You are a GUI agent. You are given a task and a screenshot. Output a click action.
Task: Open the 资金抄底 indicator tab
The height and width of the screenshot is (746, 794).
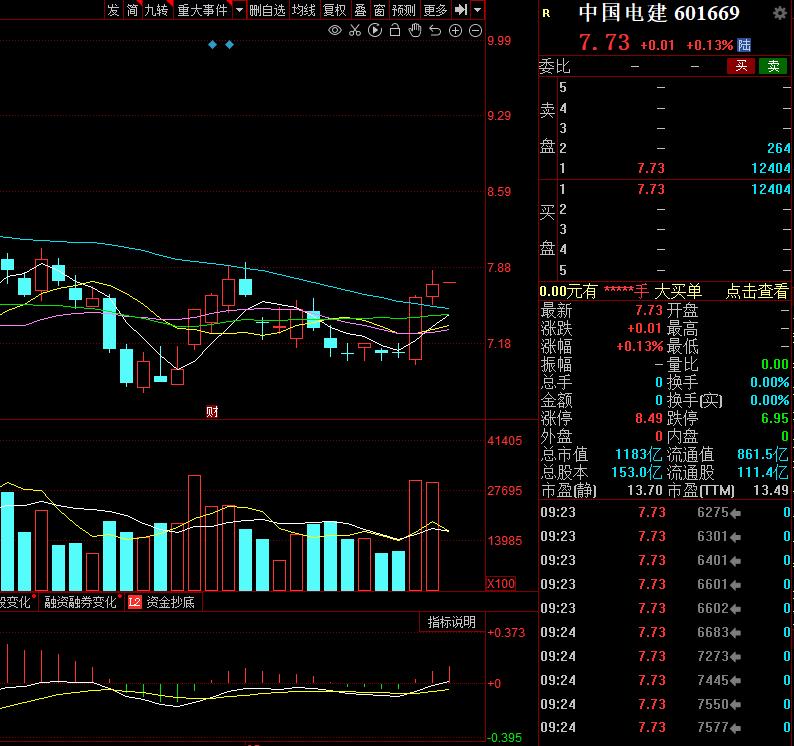point(170,602)
